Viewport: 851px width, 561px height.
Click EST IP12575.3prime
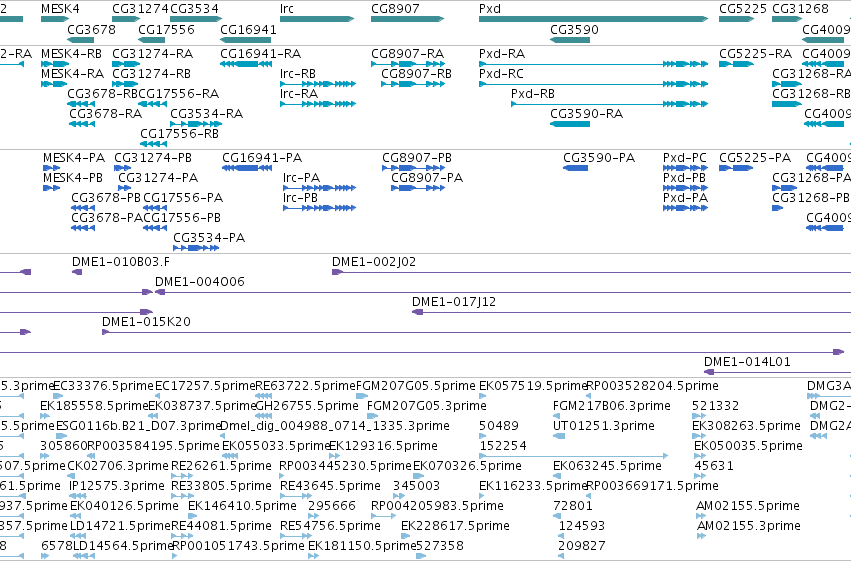pyautogui.click(x=117, y=486)
